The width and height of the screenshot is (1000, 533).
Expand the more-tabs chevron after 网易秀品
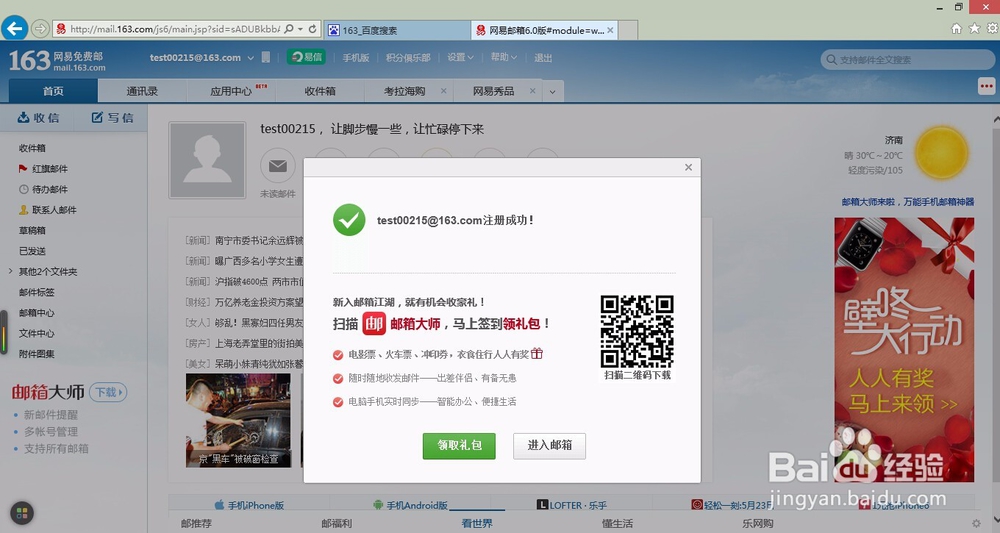coord(552,92)
